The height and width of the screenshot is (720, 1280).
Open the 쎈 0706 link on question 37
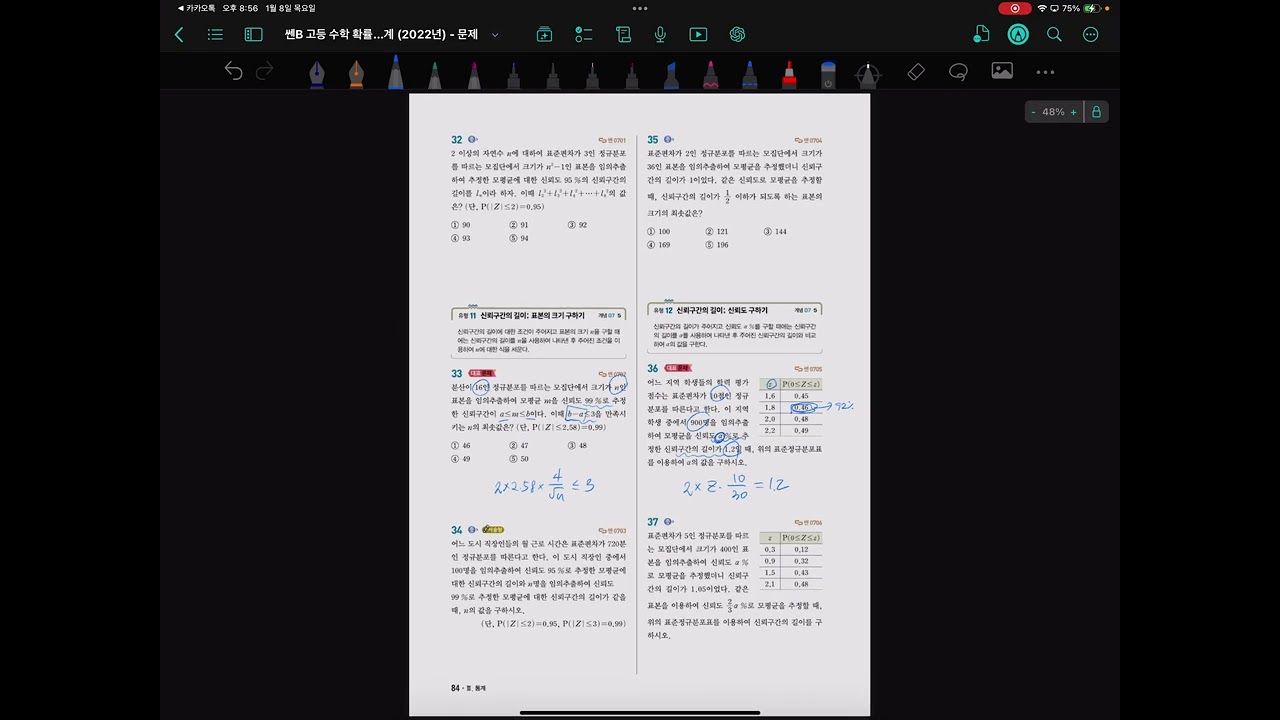(x=808, y=522)
